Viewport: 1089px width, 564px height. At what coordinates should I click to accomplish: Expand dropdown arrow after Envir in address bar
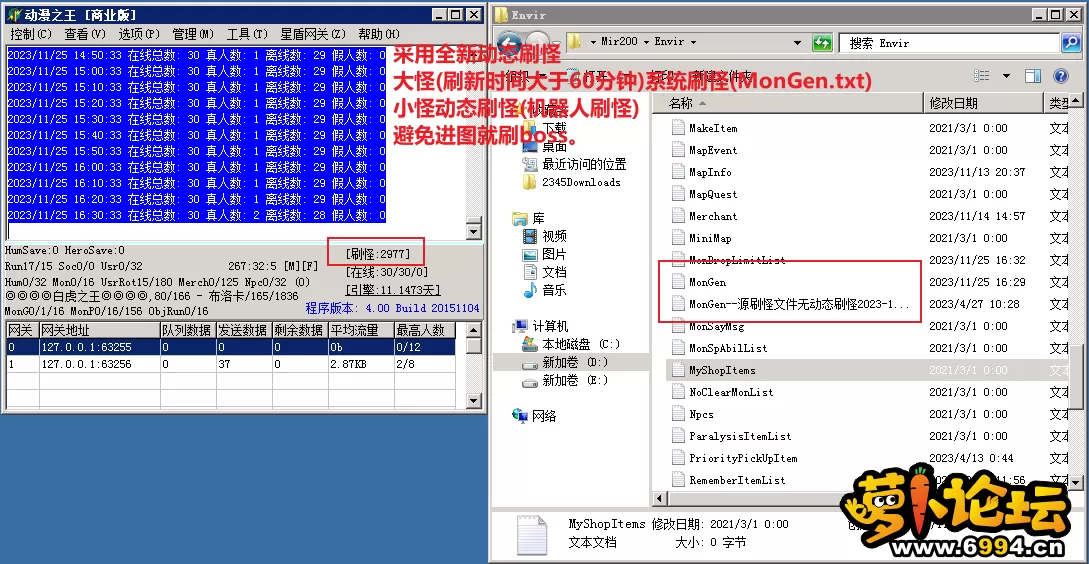692,42
